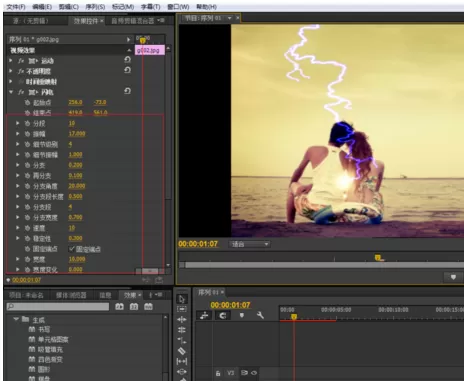Open the 音频剪辑混合器 panel menu icon

[161, 21]
